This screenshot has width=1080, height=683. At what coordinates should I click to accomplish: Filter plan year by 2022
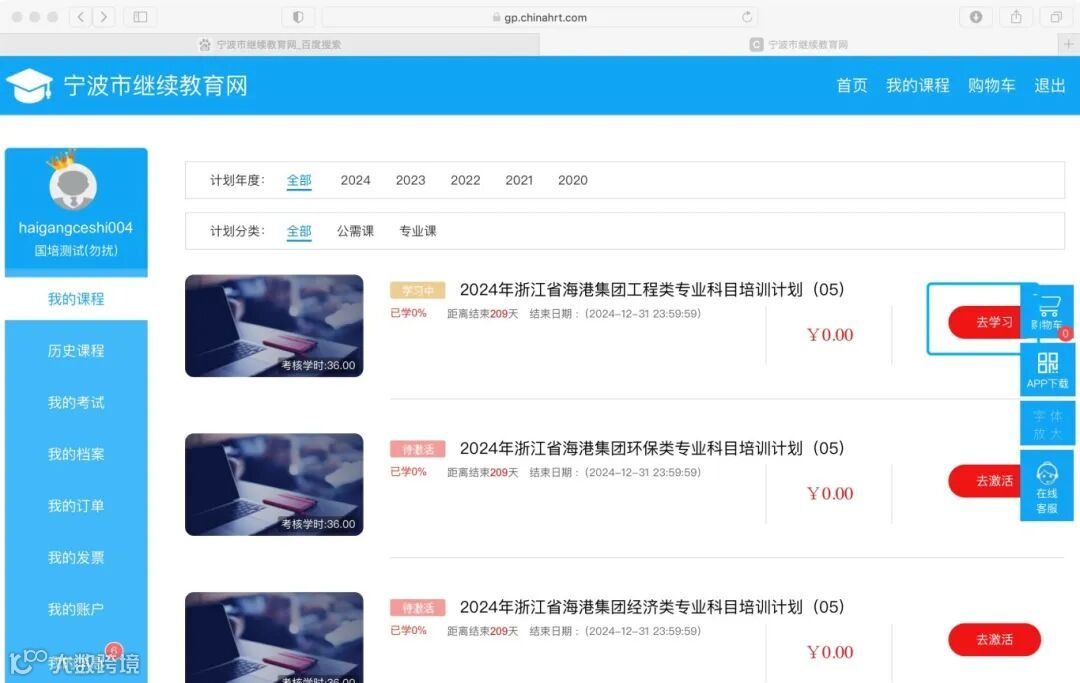[465, 180]
